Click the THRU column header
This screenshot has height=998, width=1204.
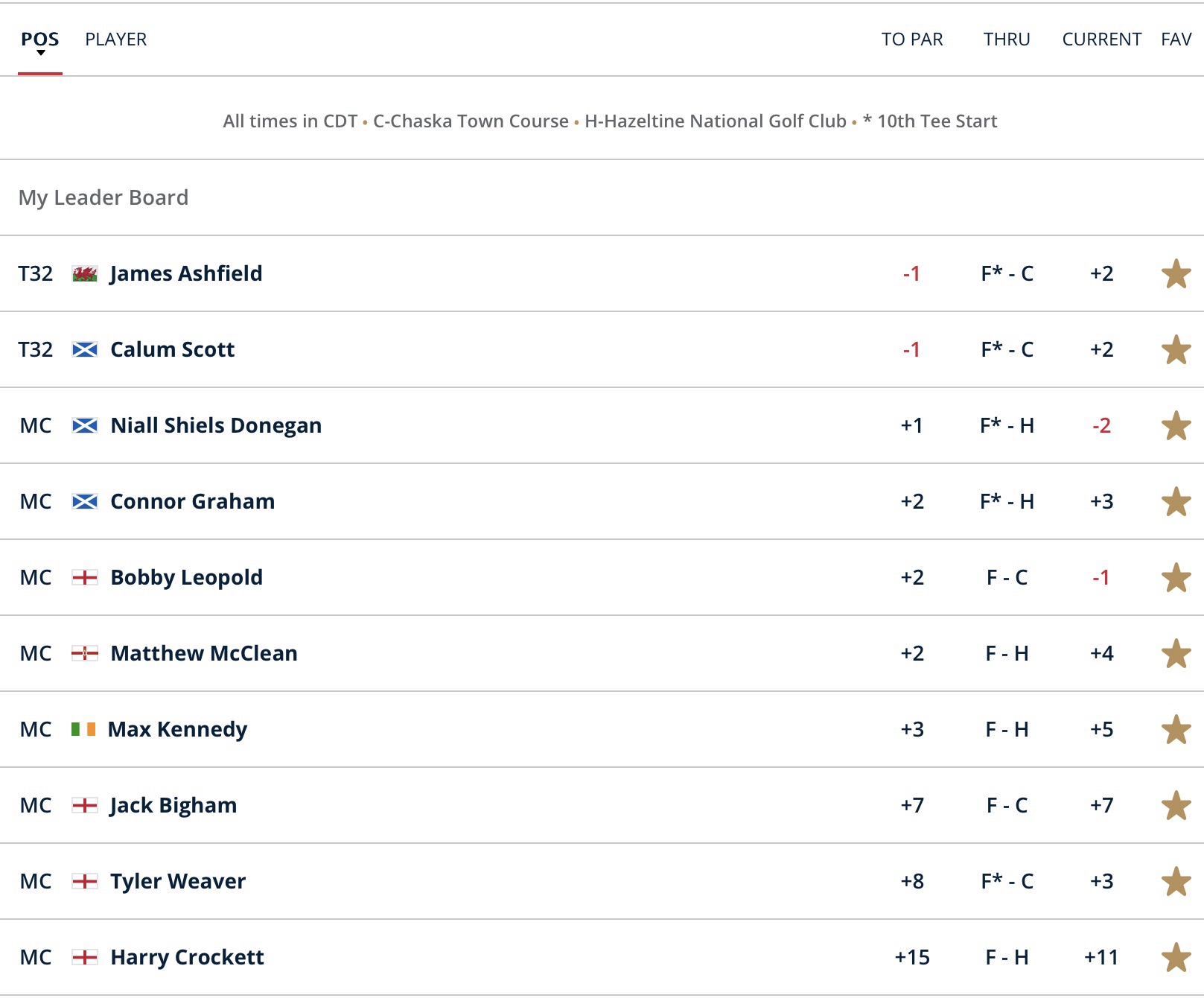point(1007,39)
